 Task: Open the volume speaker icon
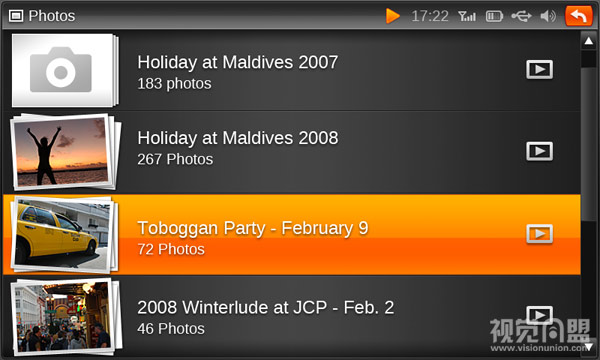coord(548,16)
